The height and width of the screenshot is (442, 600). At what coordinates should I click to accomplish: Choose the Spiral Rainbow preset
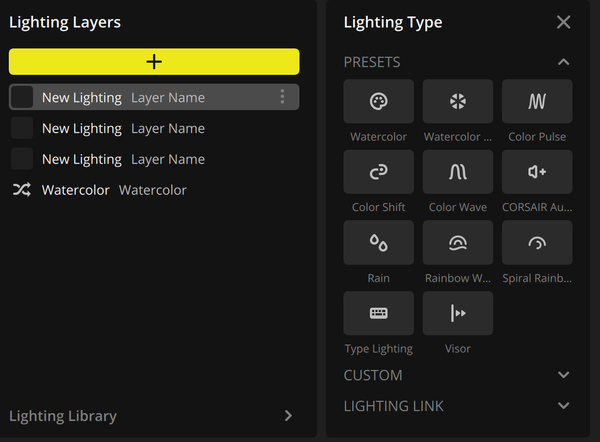(x=537, y=243)
